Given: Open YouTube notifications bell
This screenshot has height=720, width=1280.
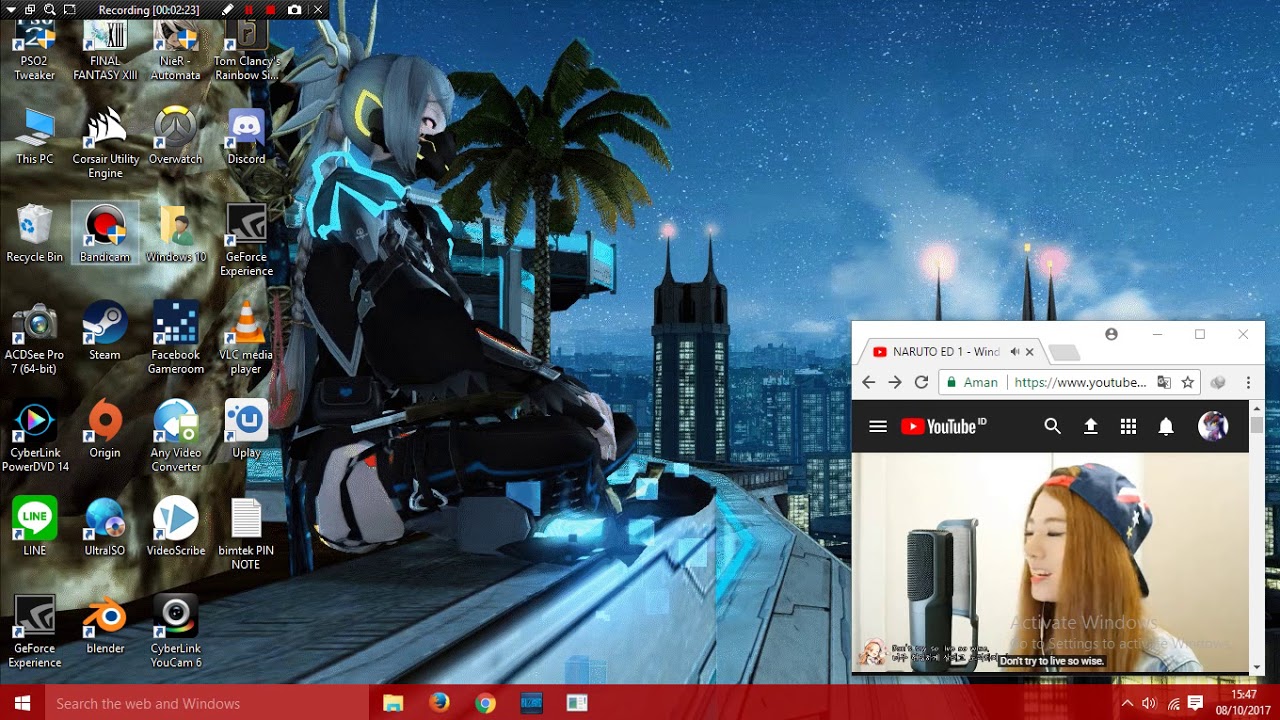Looking at the screenshot, I should (1166, 426).
